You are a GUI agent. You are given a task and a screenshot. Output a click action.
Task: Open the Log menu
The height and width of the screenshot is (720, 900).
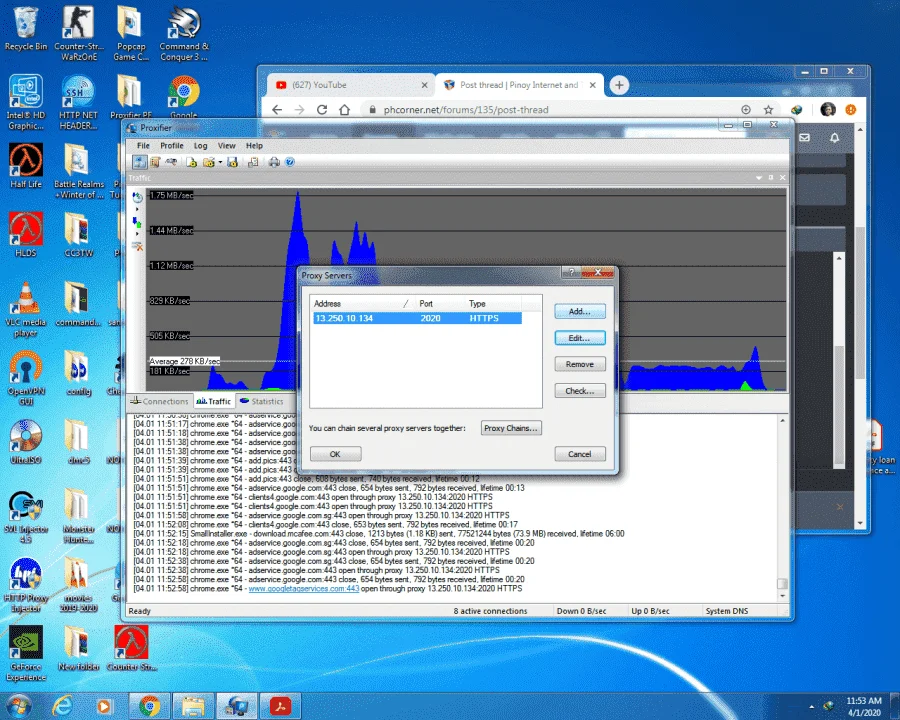pyautogui.click(x=200, y=146)
